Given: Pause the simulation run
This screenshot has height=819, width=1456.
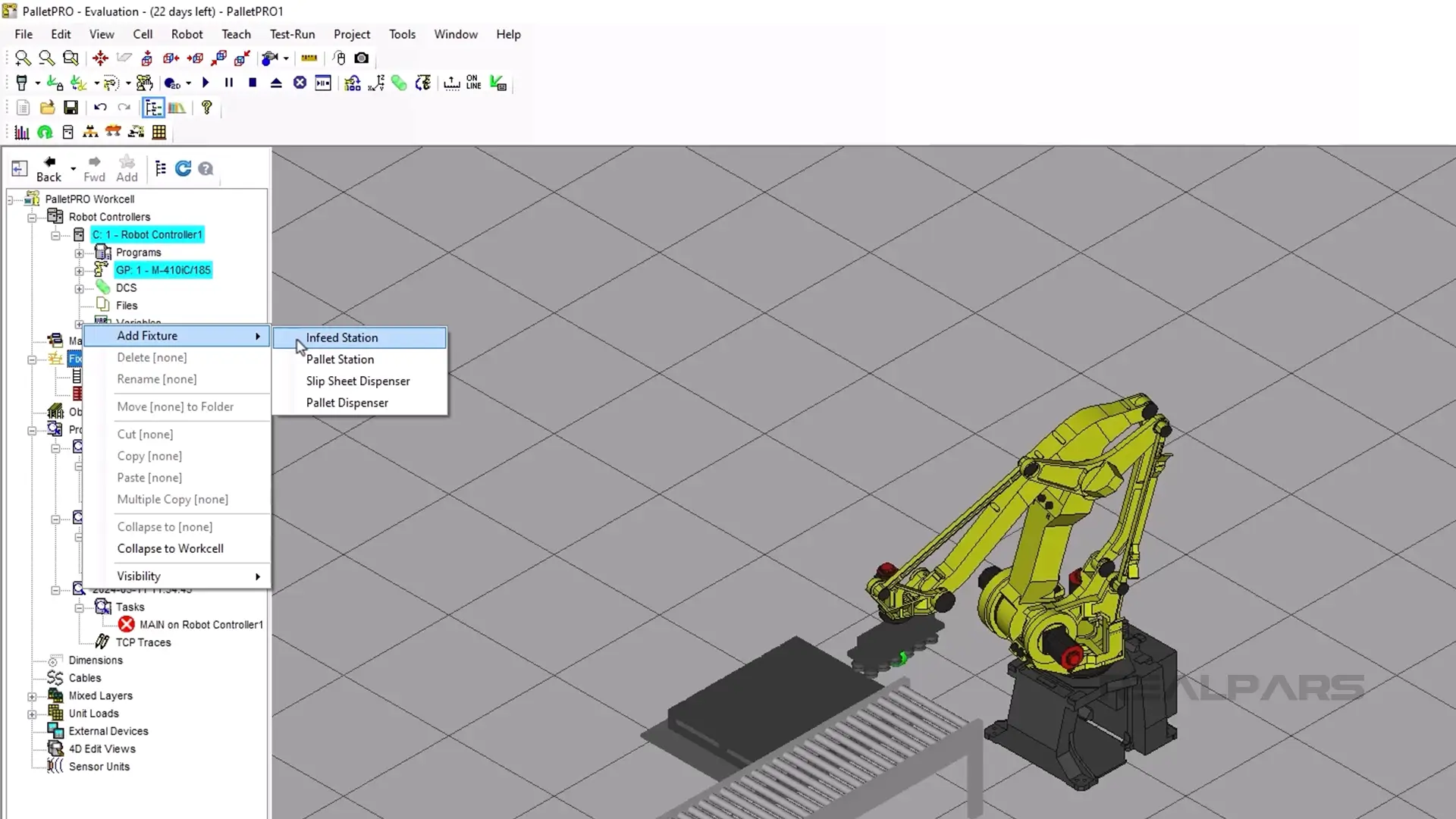Looking at the screenshot, I should [229, 83].
